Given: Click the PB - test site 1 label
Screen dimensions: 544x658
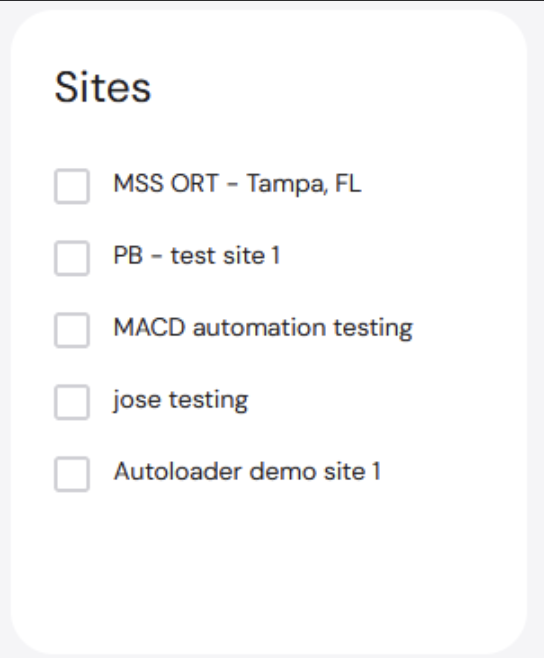Looking at the screenshot, I should (196, 256).
